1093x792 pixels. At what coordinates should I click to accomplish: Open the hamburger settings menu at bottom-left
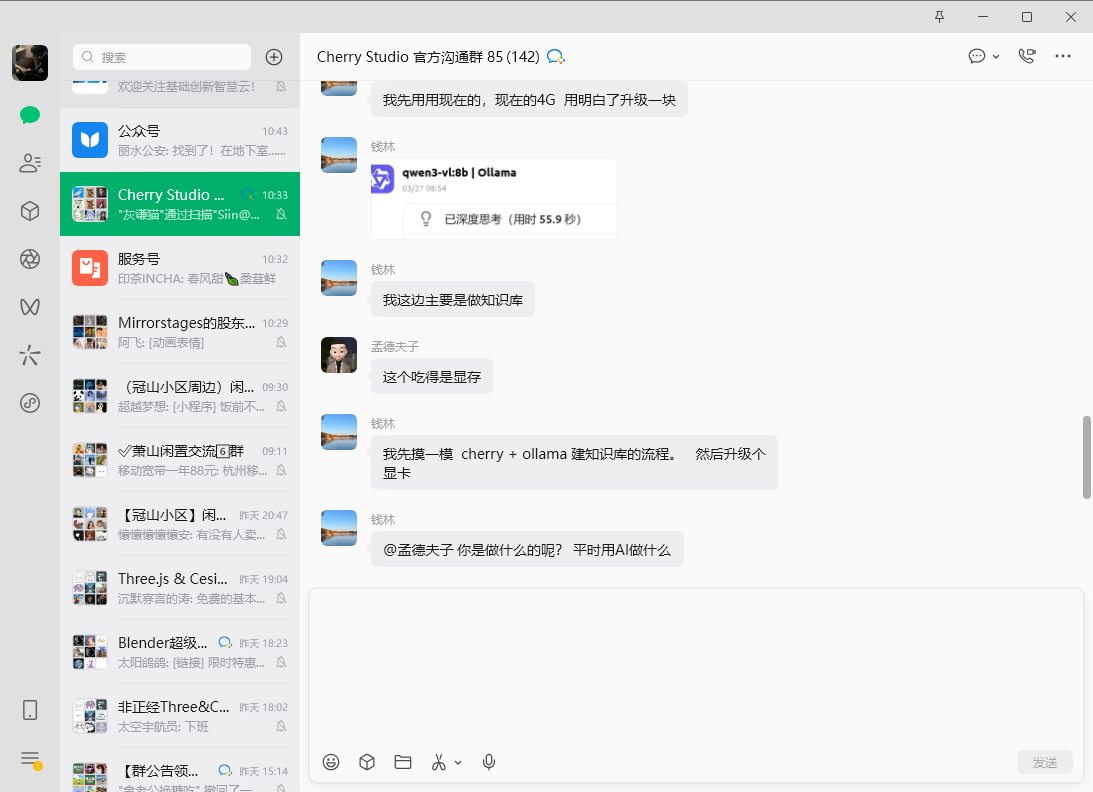click(x=30, y=759)
